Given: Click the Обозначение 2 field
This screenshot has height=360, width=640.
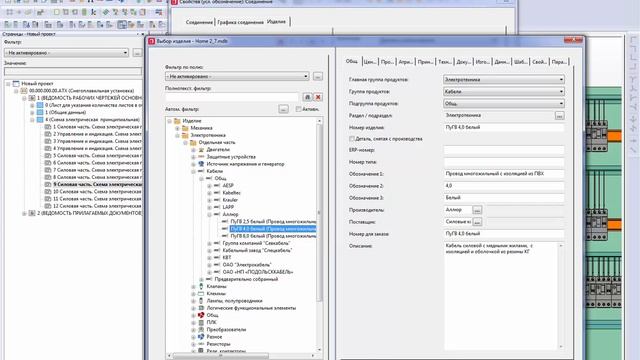Looking at the screenshot, I should coord(504,186).
